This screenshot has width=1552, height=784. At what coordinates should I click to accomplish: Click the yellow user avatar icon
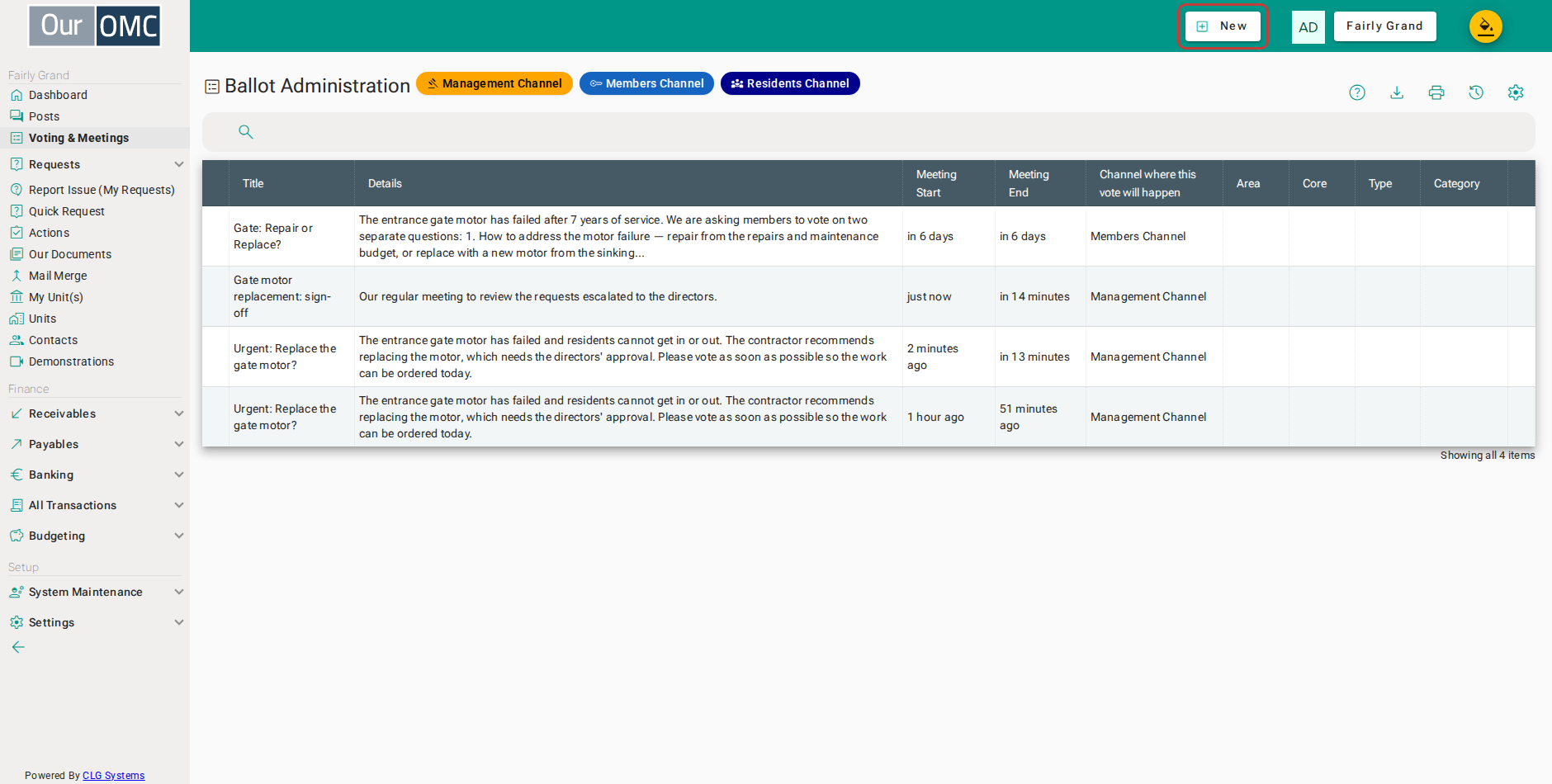point(1486,26)
